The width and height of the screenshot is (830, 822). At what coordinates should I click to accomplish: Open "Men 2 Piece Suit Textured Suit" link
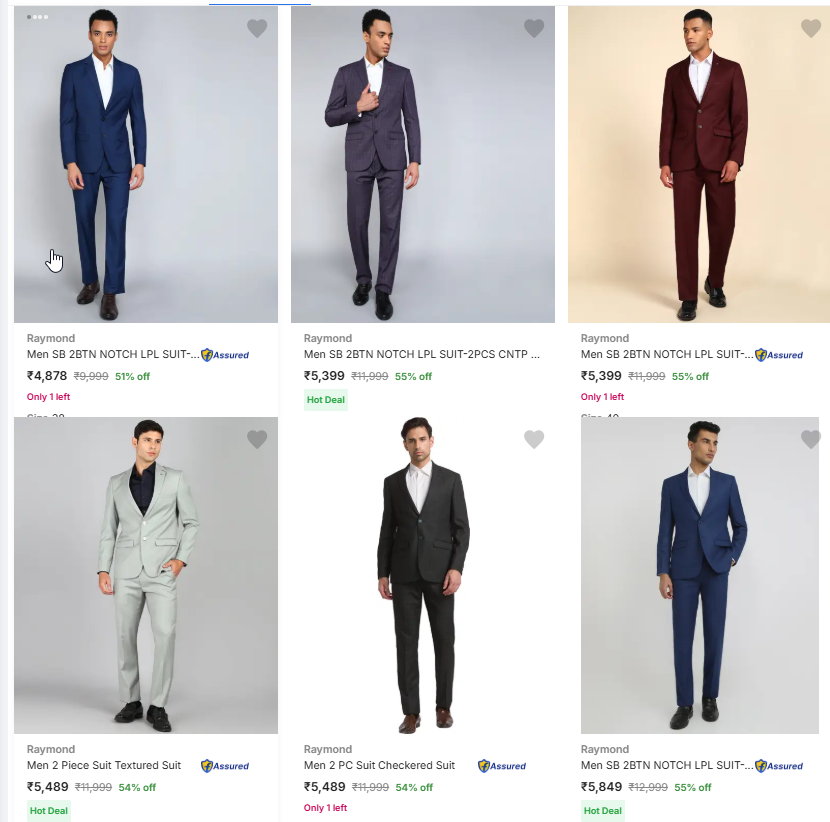(104, 765)
